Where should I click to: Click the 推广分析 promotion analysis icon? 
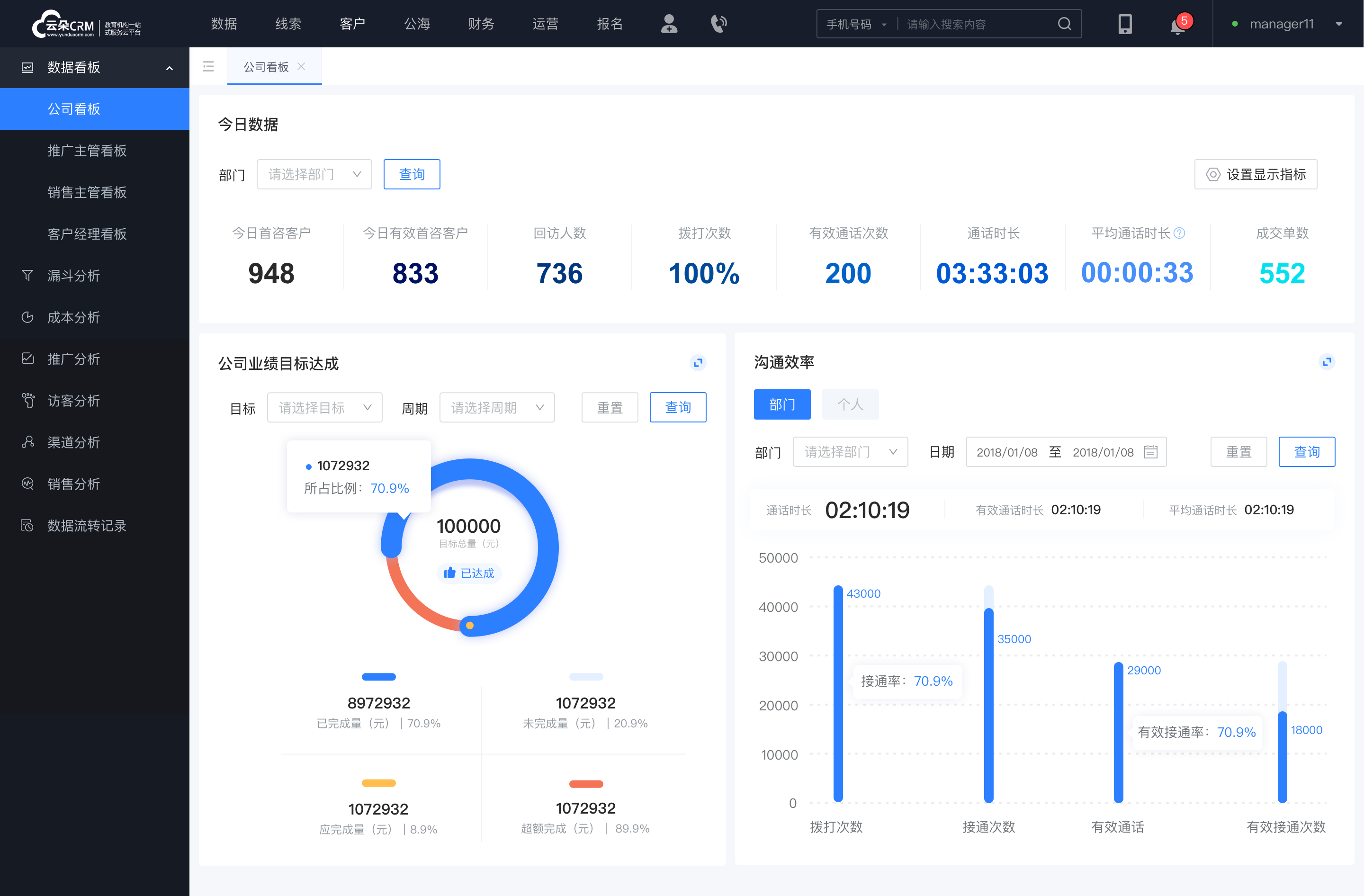tap(26, 358)
